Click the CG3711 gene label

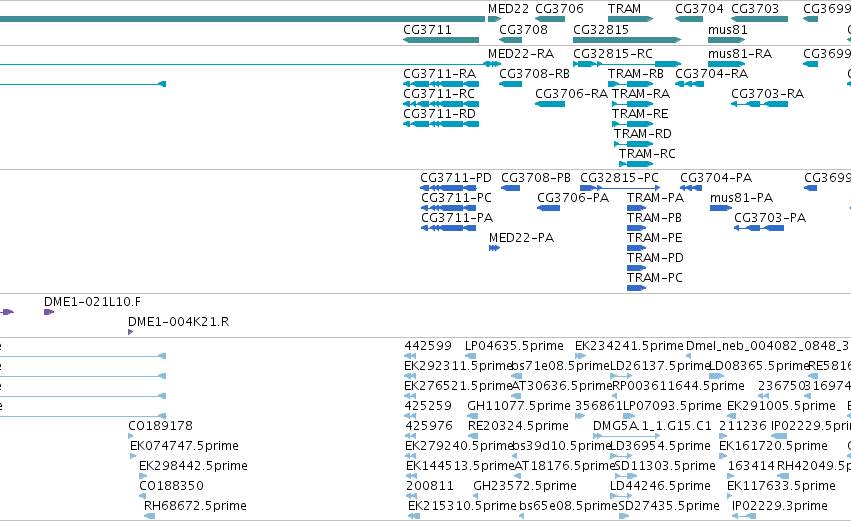[427, 29]
